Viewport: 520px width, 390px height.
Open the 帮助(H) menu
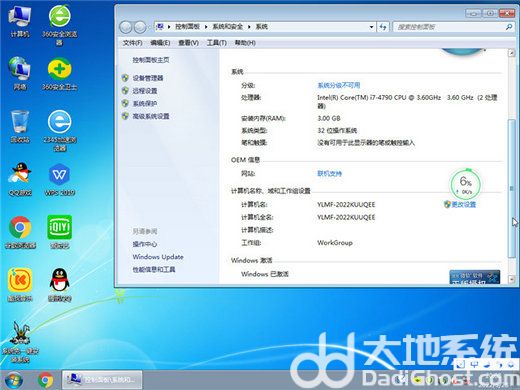click(245, 43)
